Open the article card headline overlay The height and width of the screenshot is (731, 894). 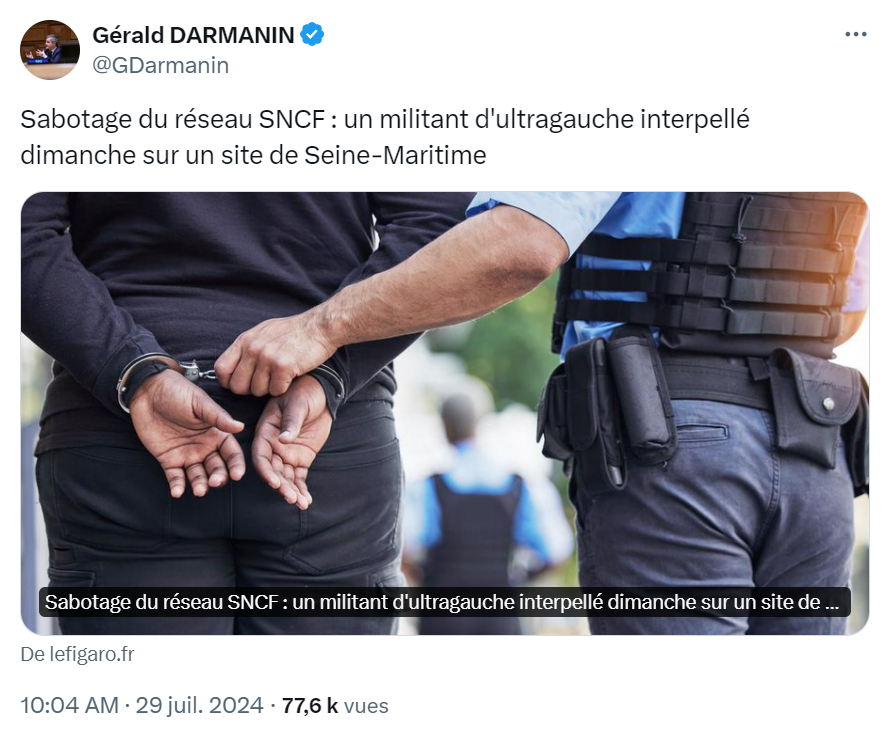(x=445, y=602)
